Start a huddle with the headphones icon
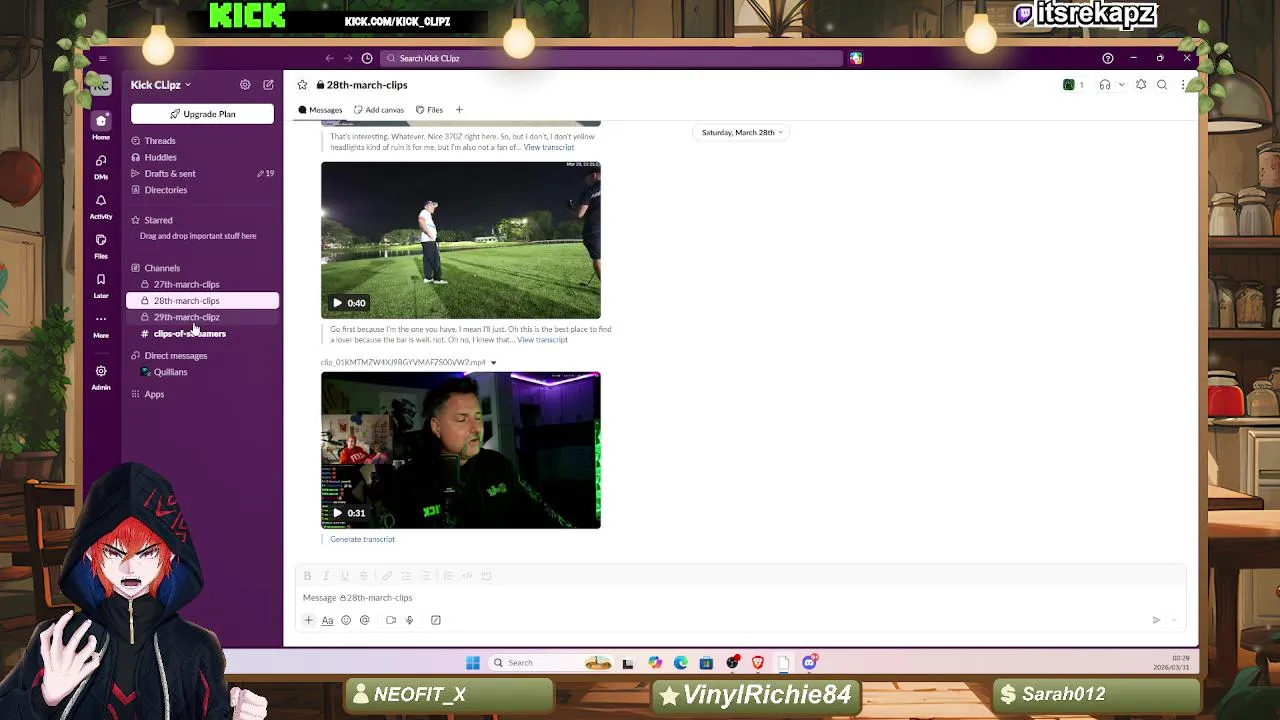The image size is (1280, 720). click(x=1105, y=85)
